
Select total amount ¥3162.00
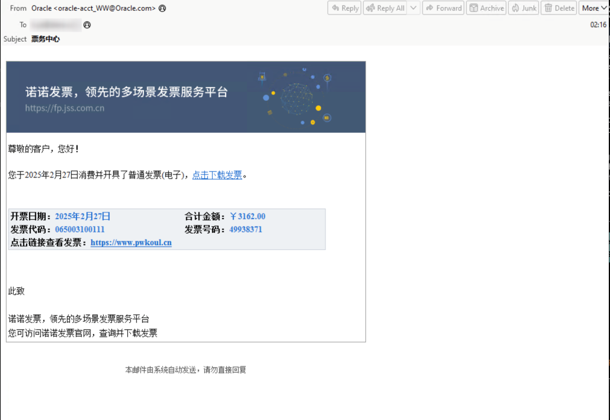[247, 216]
